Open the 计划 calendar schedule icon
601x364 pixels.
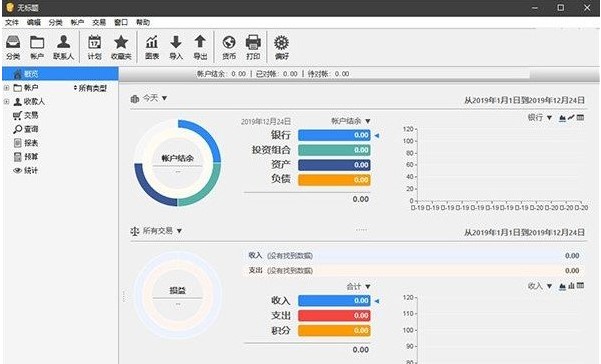pos(94,47)
